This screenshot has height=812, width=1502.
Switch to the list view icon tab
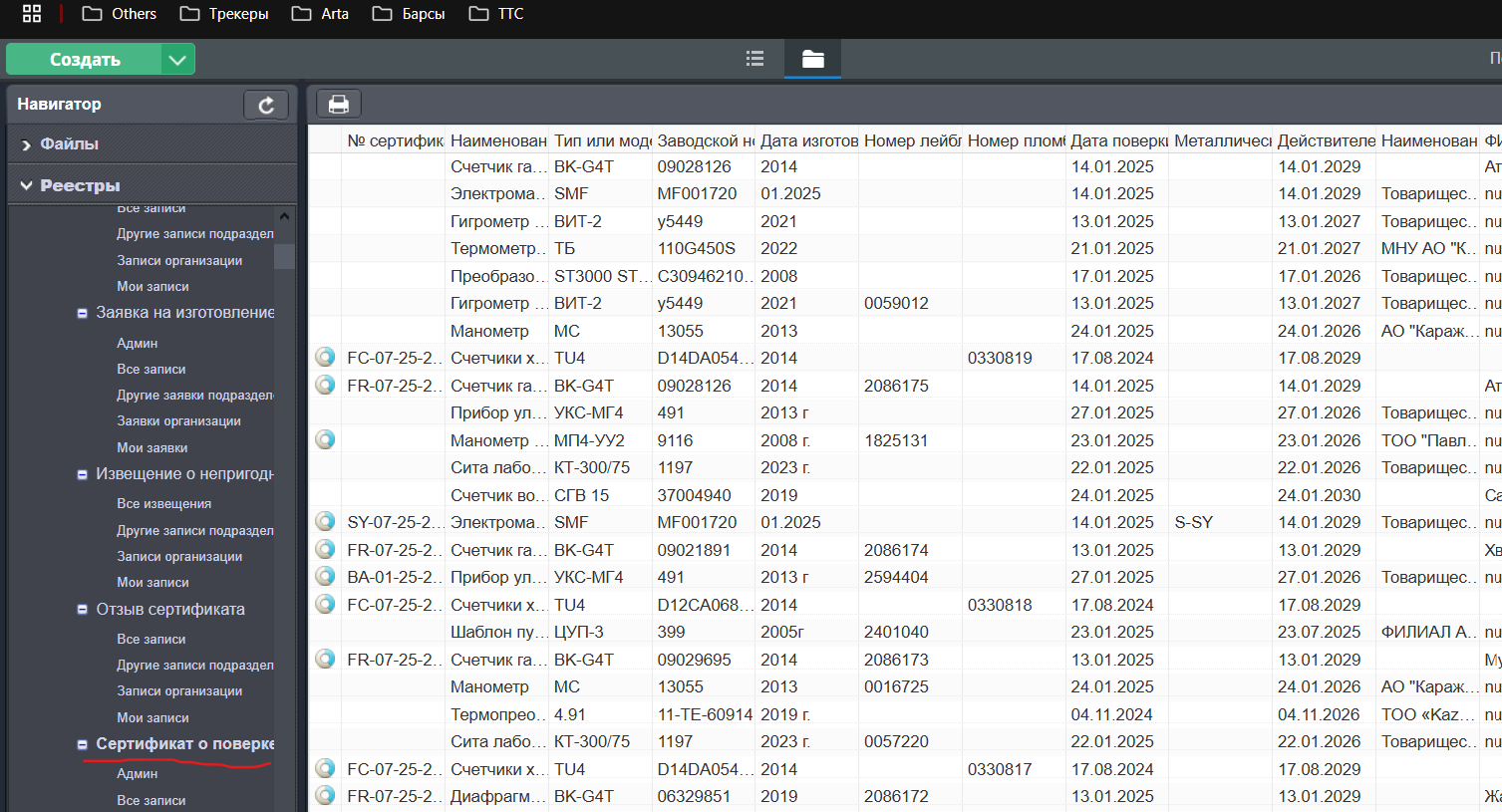tap(754, 59)
